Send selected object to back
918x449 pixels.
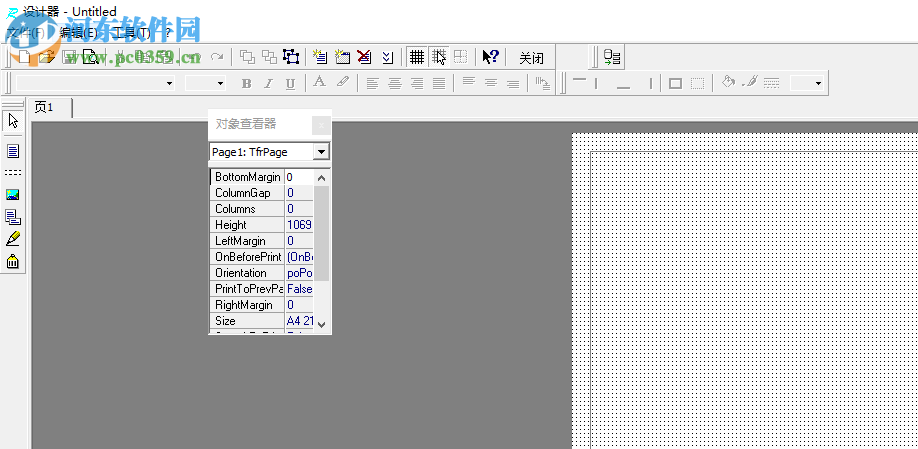coord(269,57)
